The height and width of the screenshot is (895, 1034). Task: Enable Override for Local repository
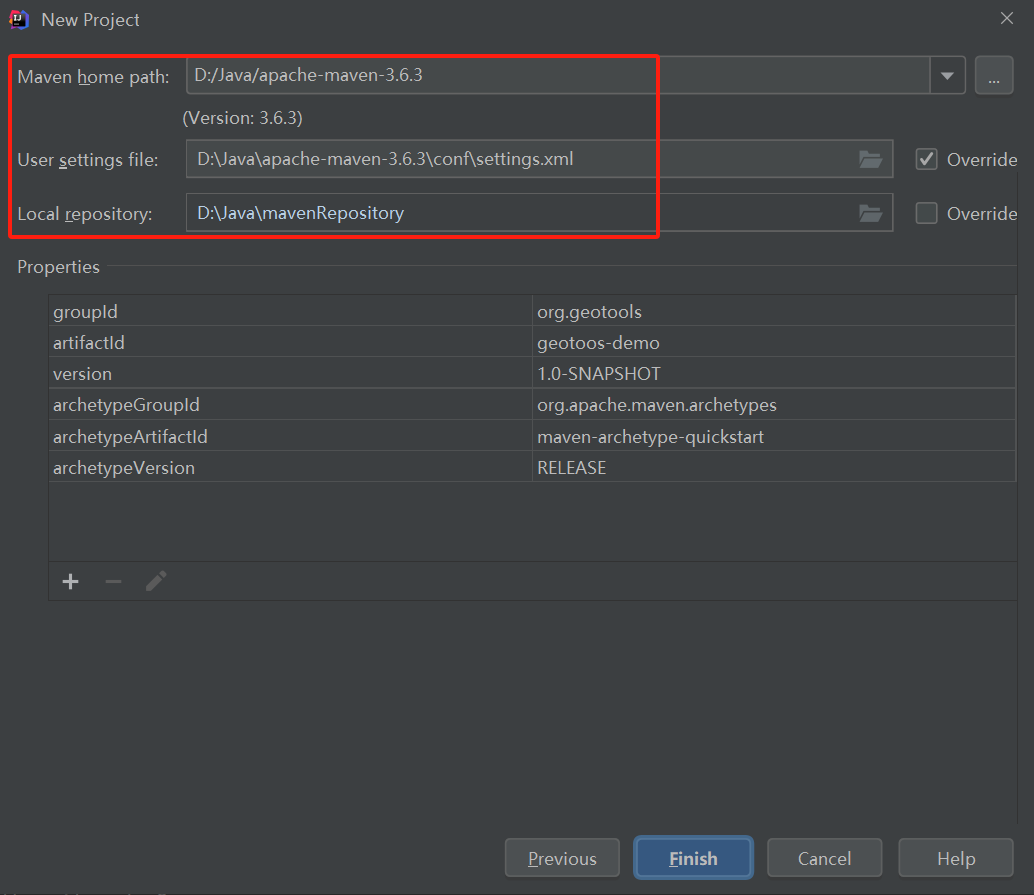[x=927, y=213]
